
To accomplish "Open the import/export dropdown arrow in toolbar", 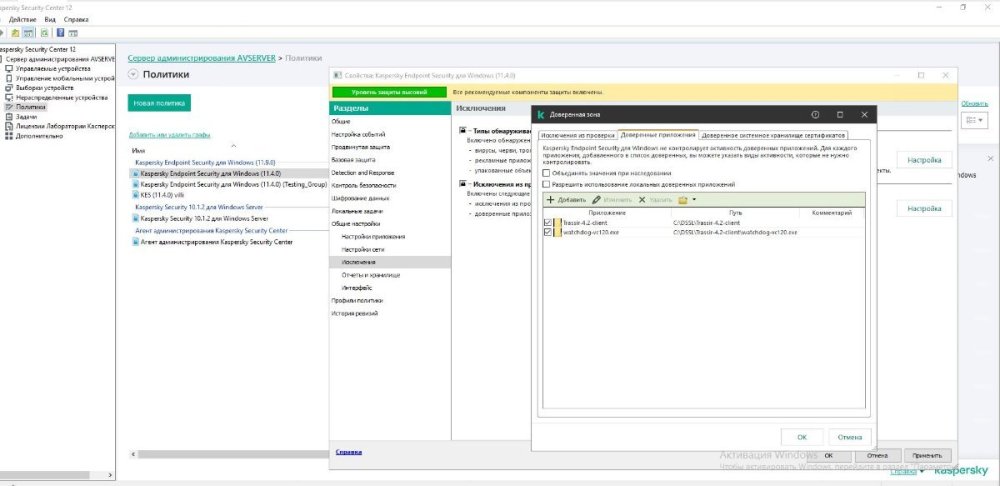I will [x=694, y=200].
